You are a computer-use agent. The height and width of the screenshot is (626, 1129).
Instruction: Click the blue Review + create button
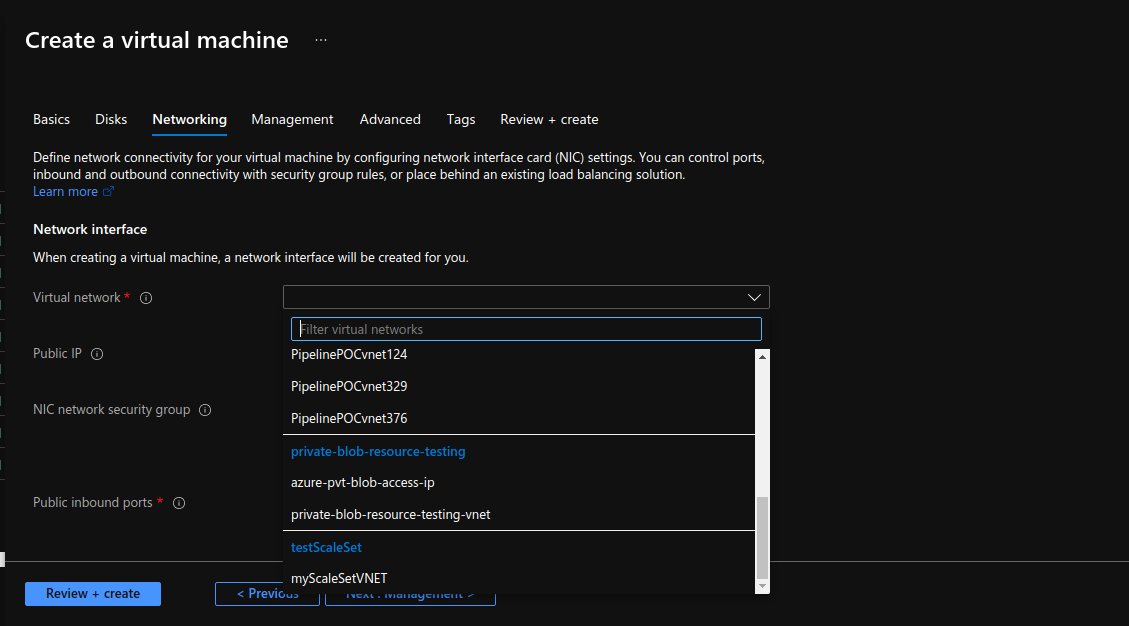coord(93,594)
